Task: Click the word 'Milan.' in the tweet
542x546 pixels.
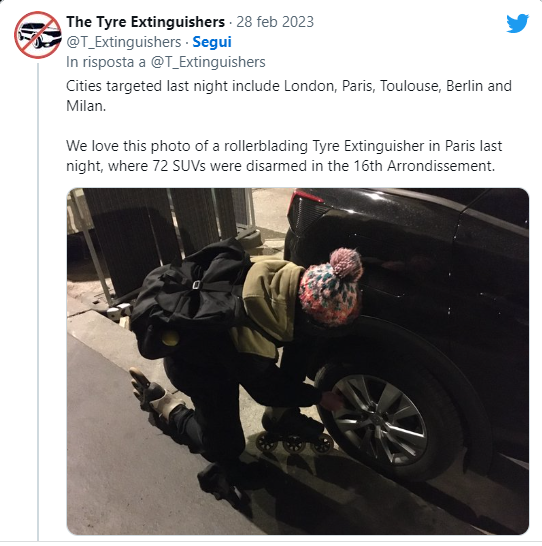Action: point(86,106)
